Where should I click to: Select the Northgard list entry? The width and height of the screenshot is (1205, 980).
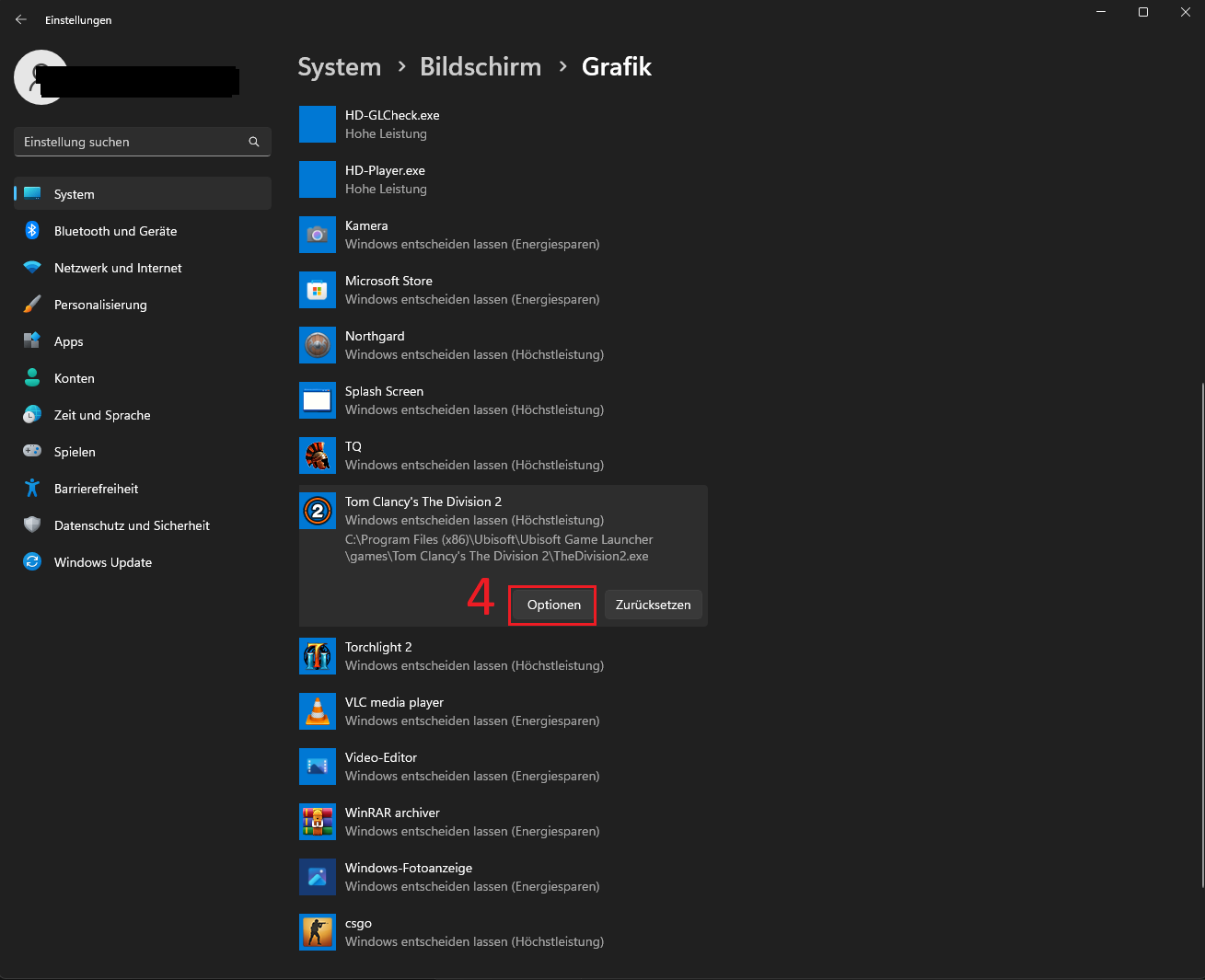pyautogui.click(x=504, y=345)
